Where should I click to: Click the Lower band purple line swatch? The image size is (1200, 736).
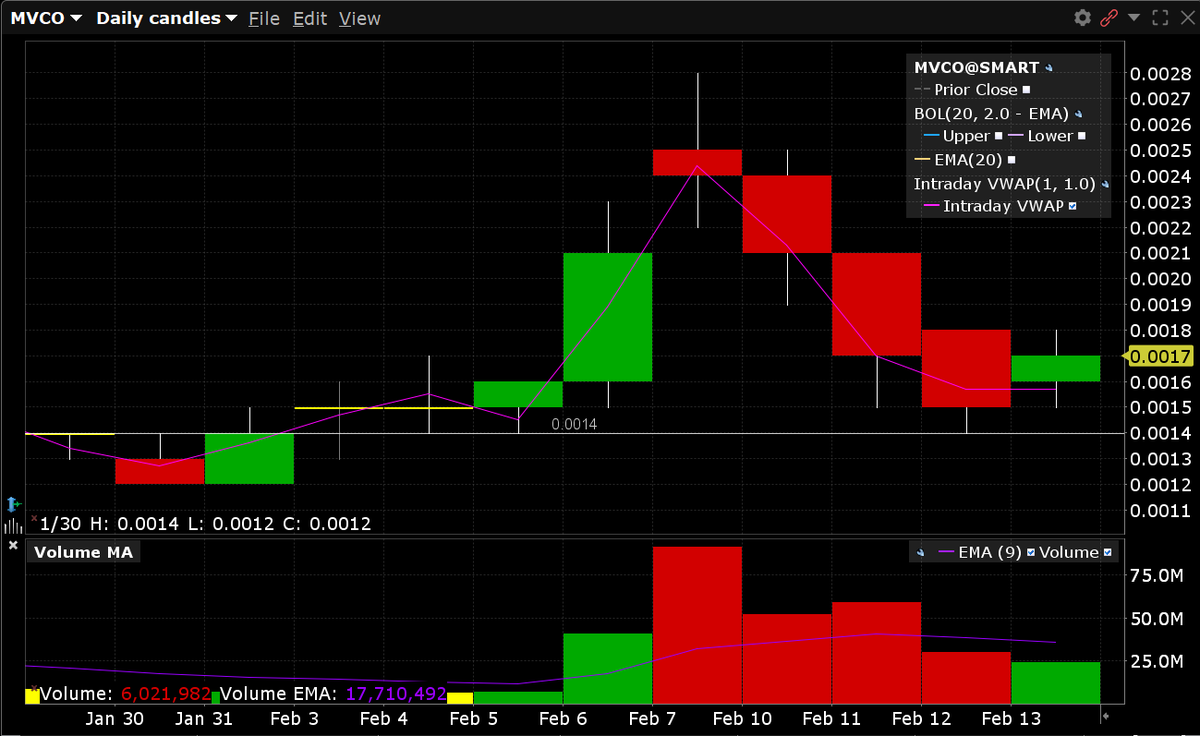coord(1016,136)
